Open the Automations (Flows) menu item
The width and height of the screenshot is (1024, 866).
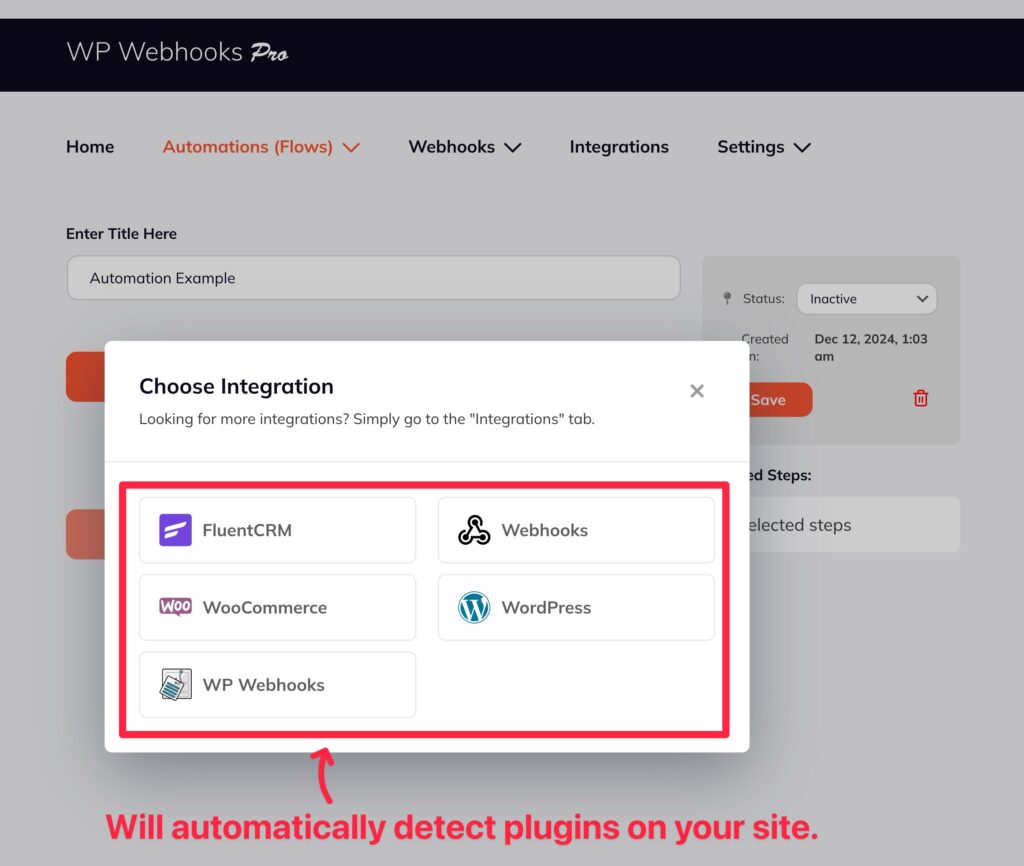click(248, 146)
